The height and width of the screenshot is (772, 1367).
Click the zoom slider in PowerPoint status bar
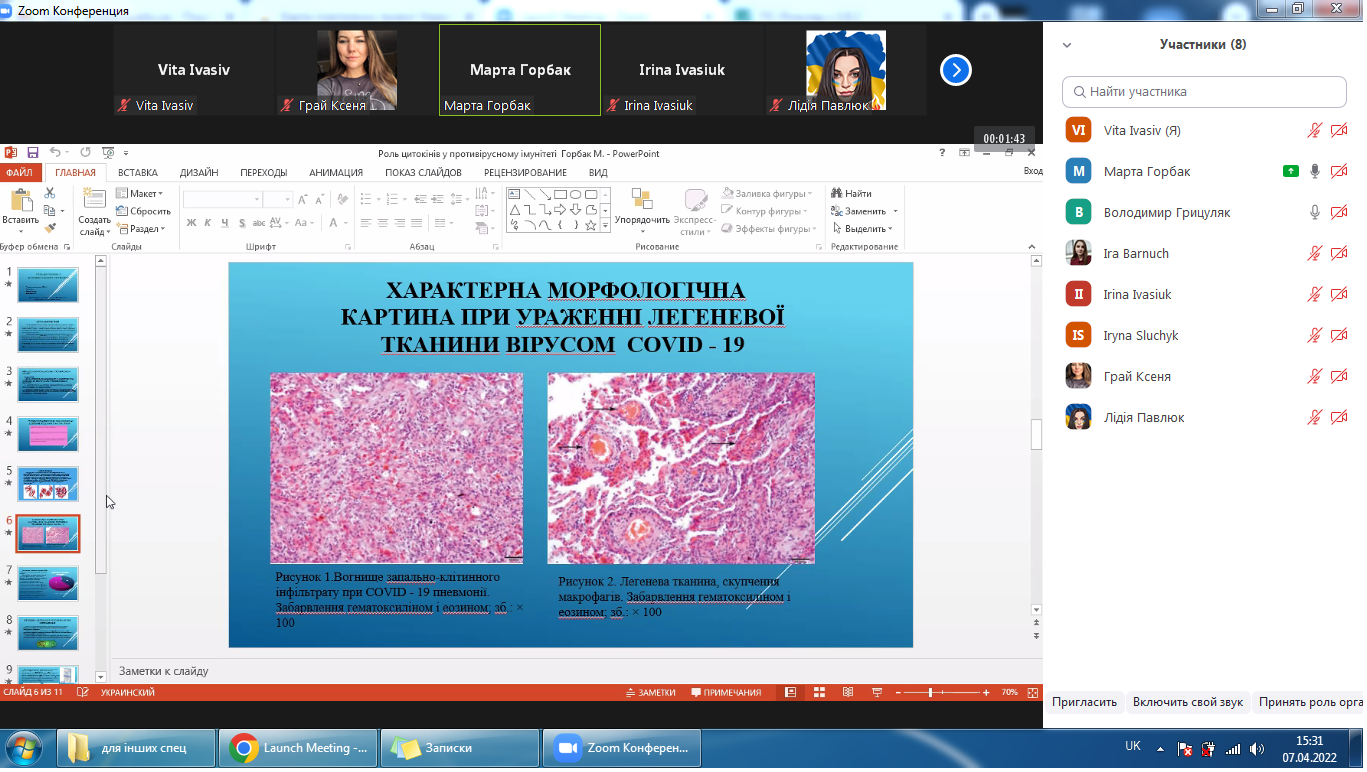coord(931,692)
